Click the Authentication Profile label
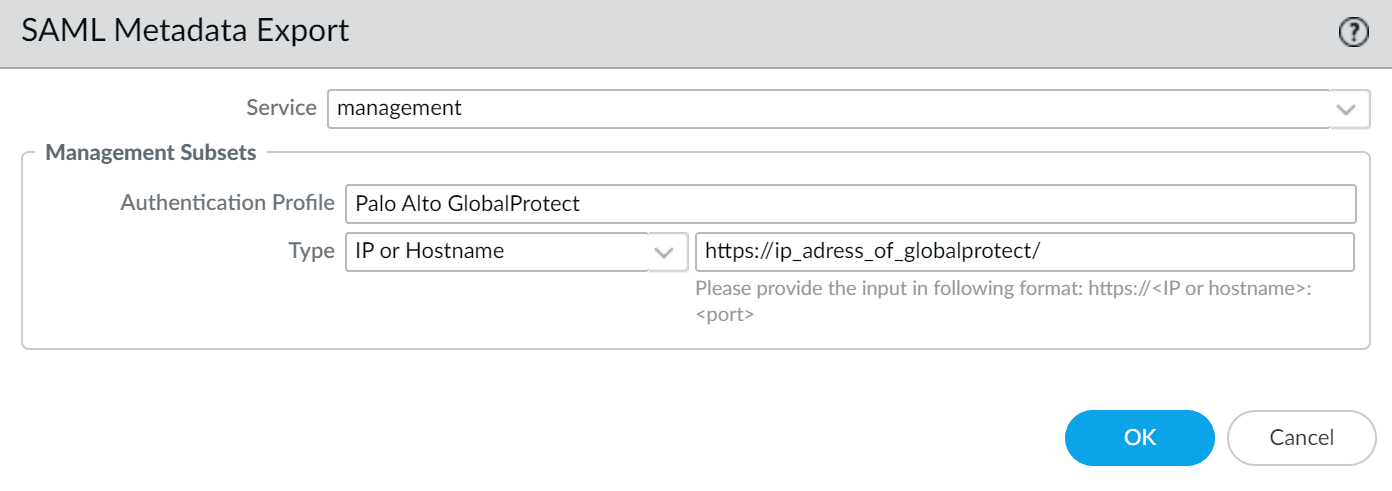This screenshot has height=491, width=1392. tap(227, 203)
